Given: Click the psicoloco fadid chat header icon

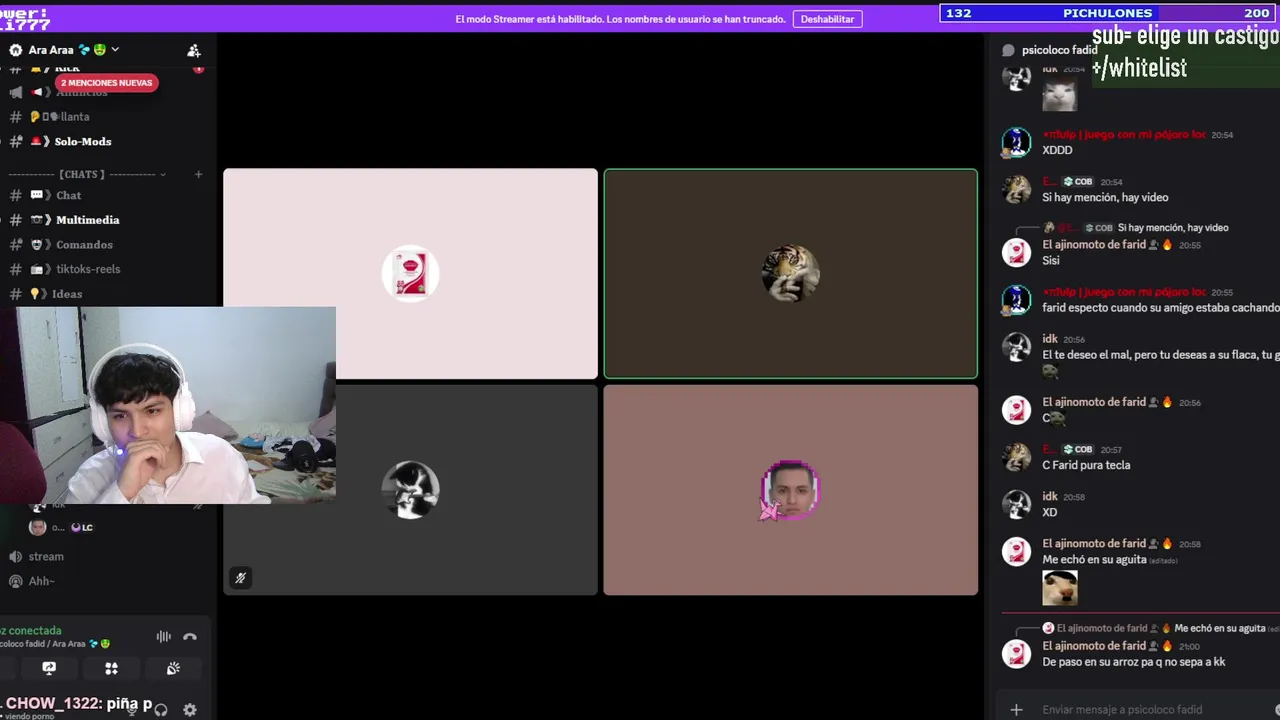Looking at the screenshot, I should [1008, 50].
